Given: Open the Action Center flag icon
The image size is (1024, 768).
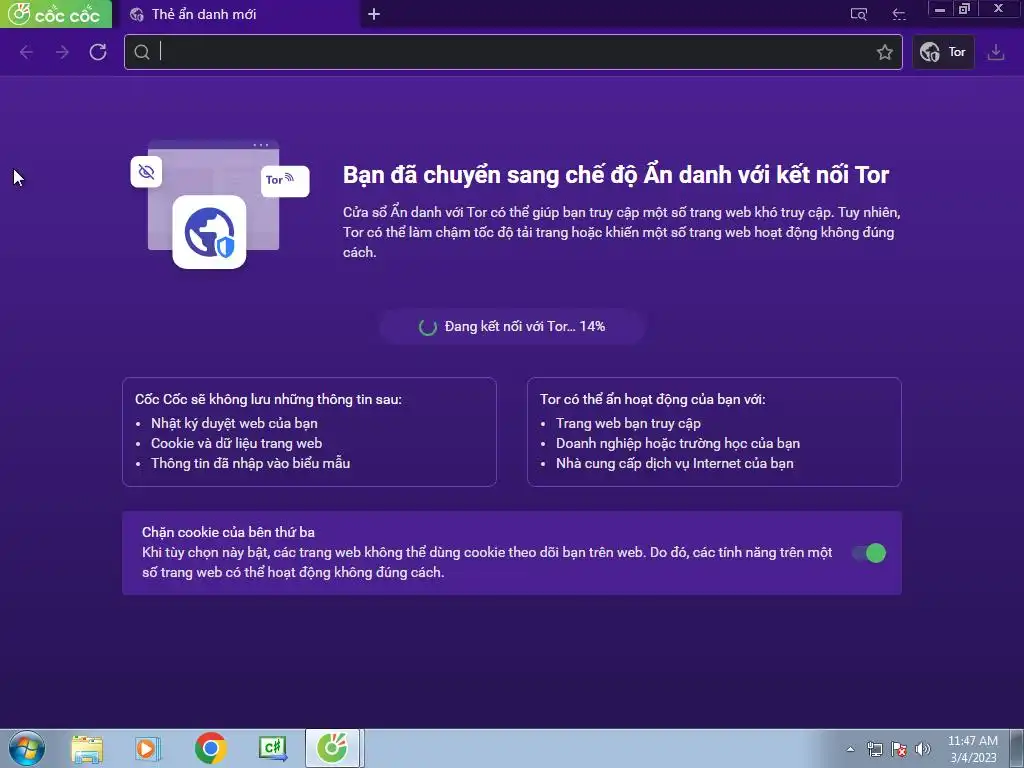Looking at the screenshot, I should 899,749.
